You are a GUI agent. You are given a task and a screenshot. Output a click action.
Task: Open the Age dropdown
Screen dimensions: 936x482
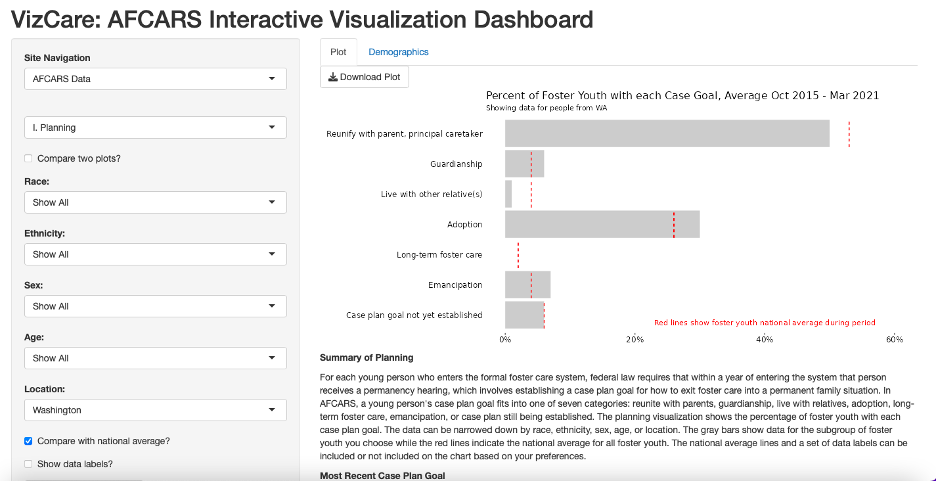pos(155,358)
